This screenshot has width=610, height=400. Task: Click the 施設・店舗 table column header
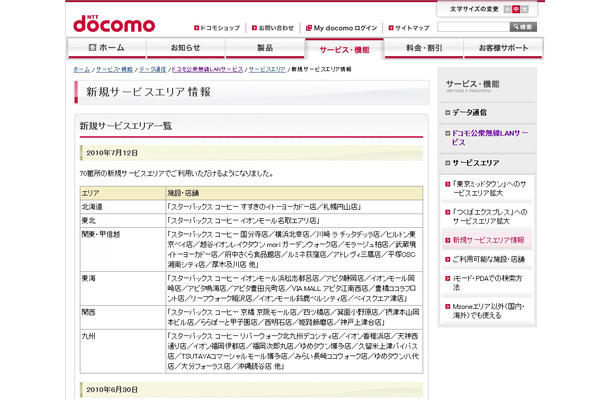(x=294, y=193)
